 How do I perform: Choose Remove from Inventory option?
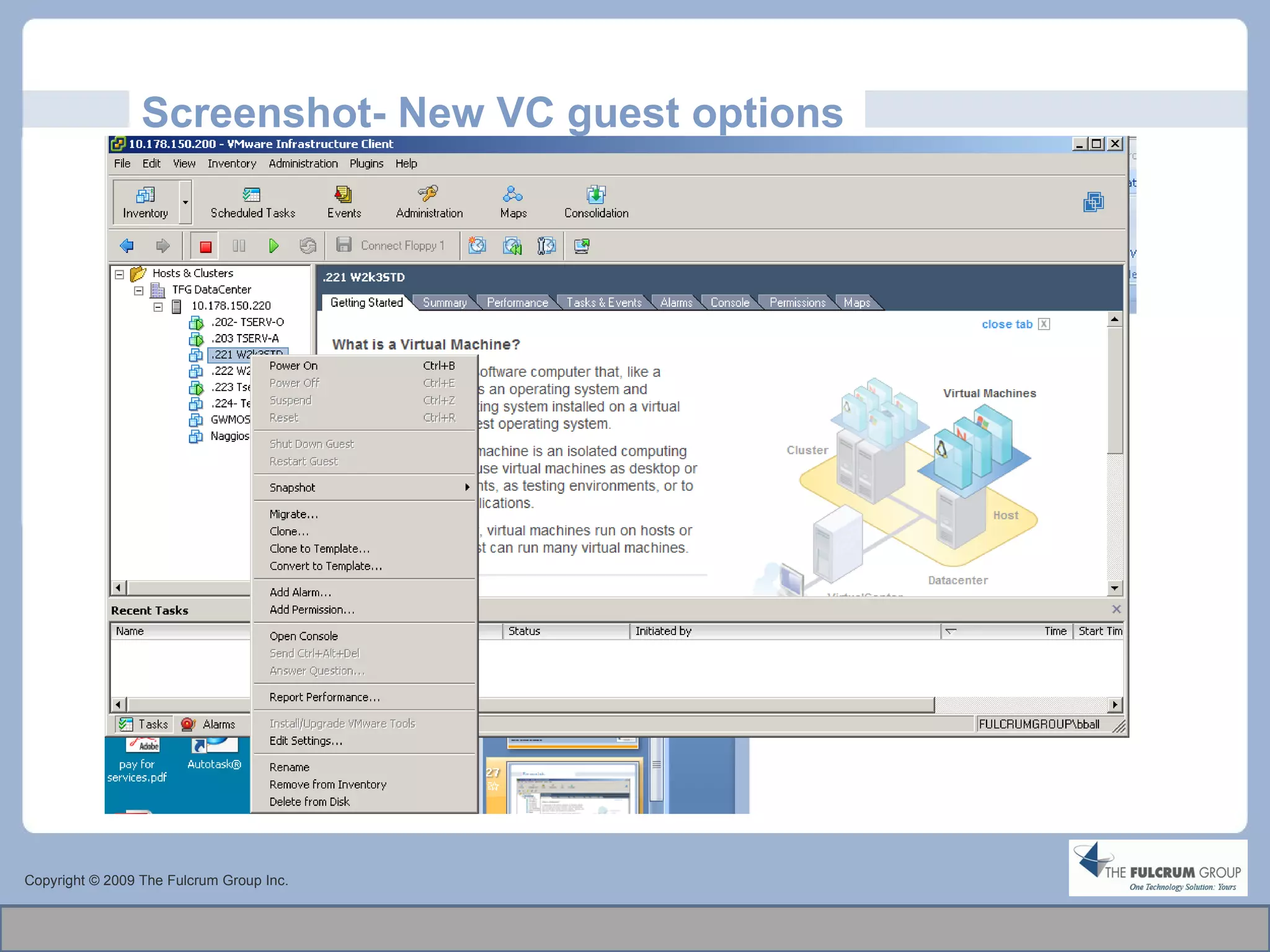click(365, 785)
